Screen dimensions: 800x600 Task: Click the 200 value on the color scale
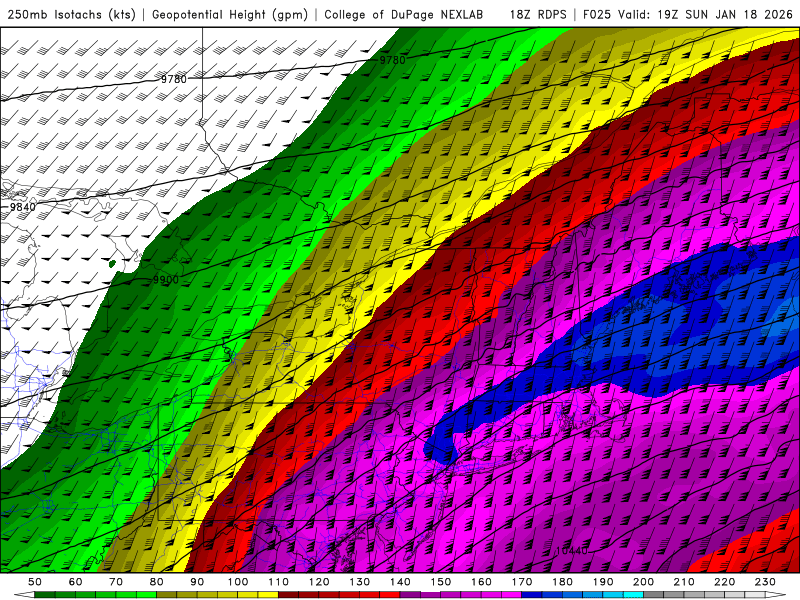coord(643,582)
